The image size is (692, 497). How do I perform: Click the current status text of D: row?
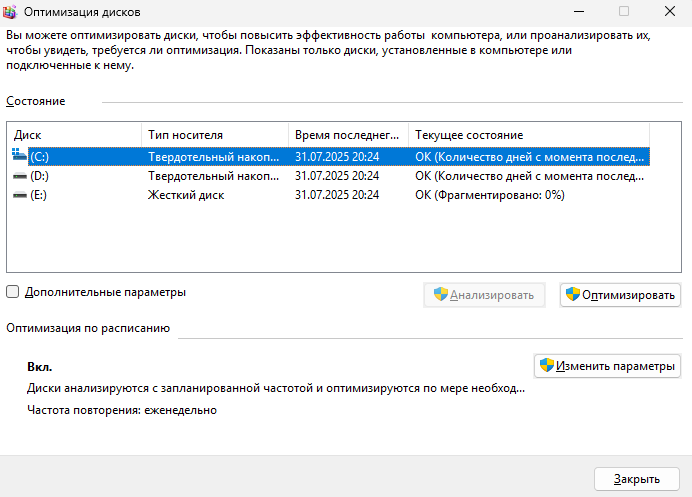pyautogui.click(x=530, y=176)
